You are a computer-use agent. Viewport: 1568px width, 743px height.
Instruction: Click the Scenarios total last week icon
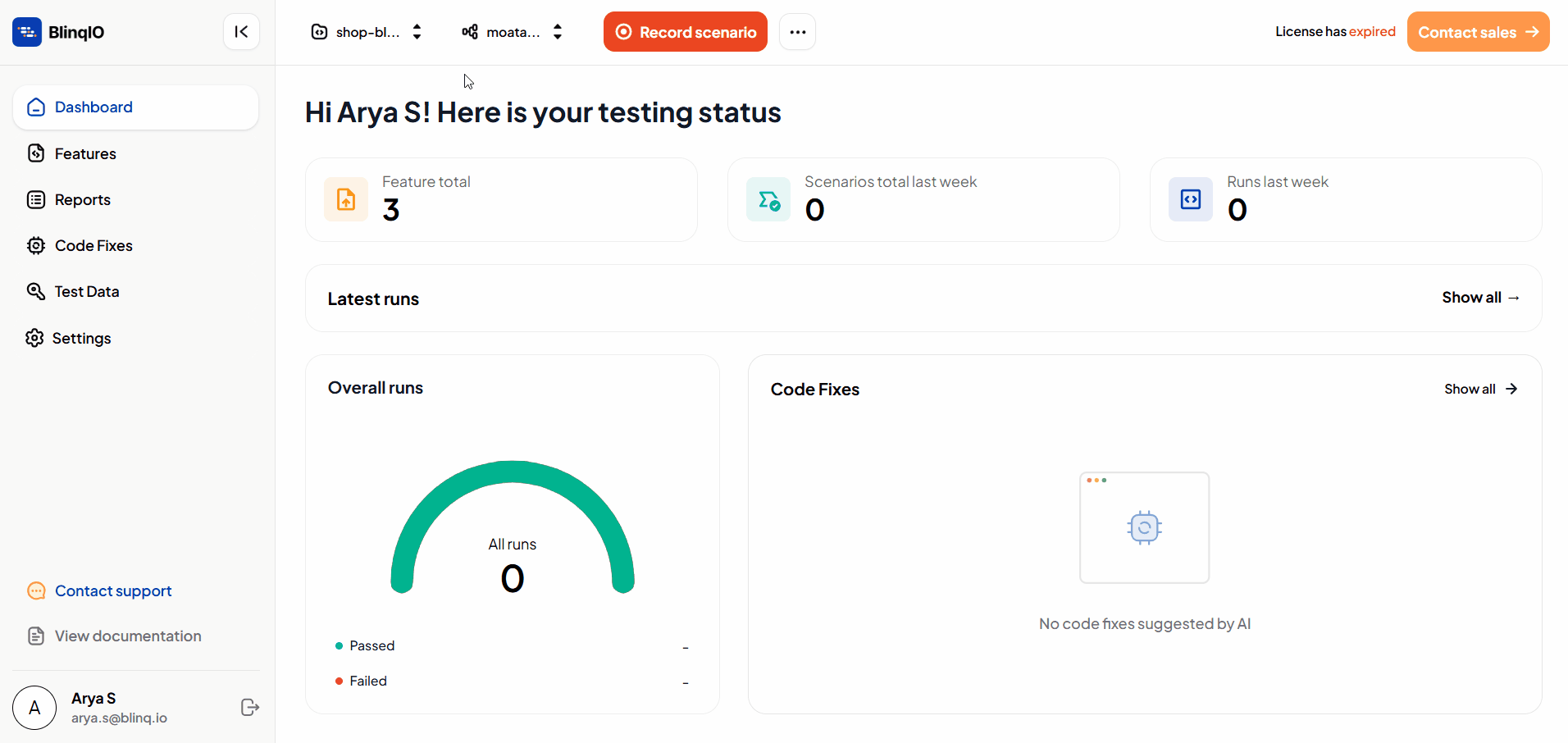point(768,199)
